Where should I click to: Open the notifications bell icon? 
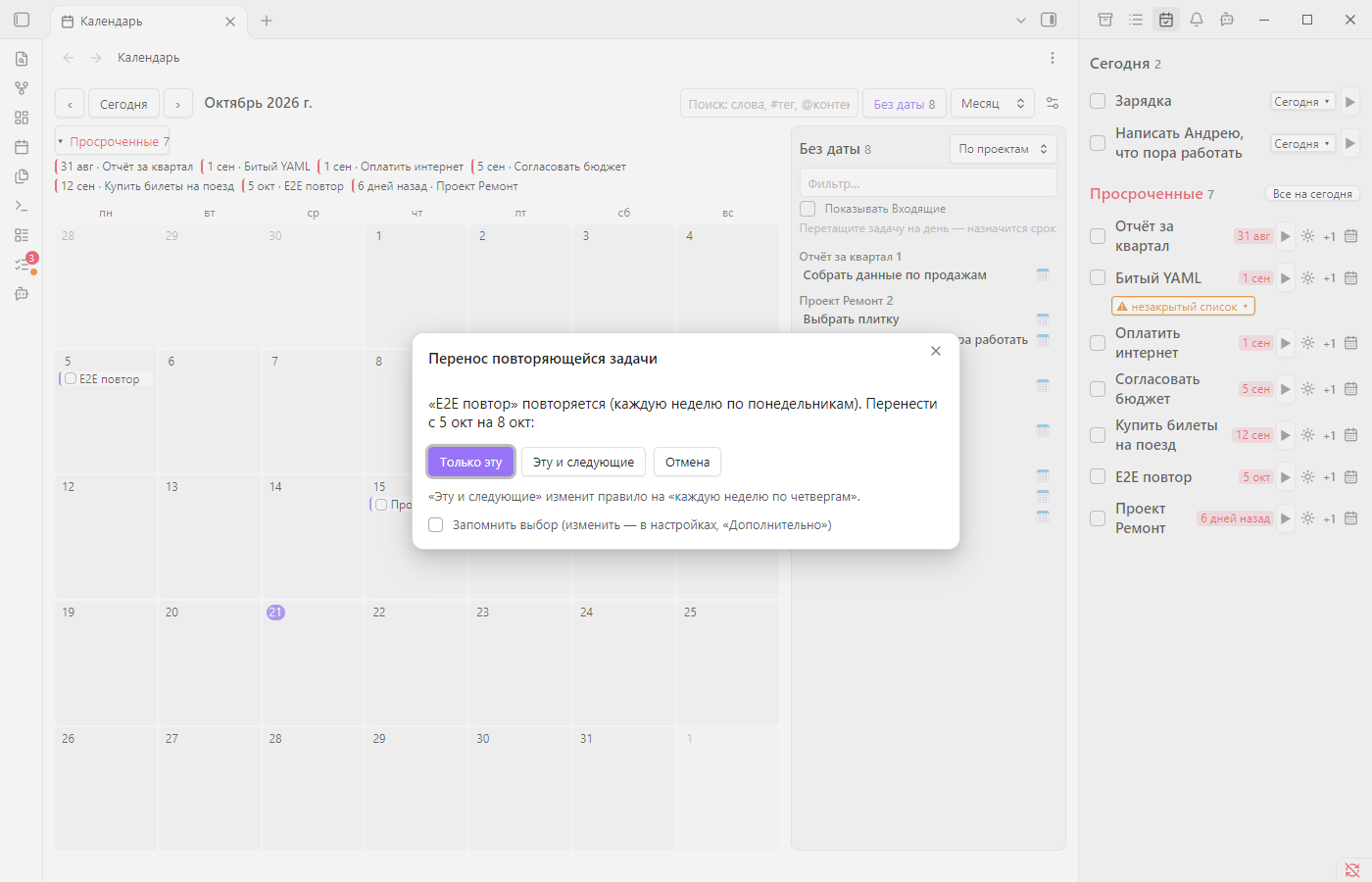(1197, 20)
